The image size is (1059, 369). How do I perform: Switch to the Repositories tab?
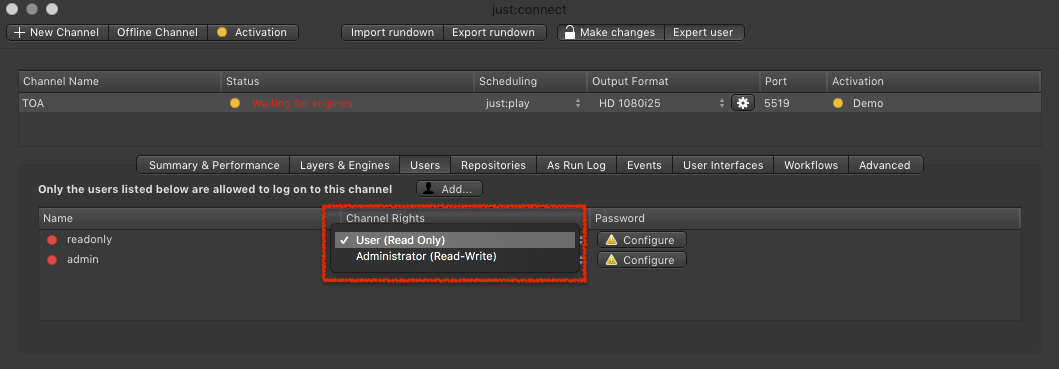493,165
